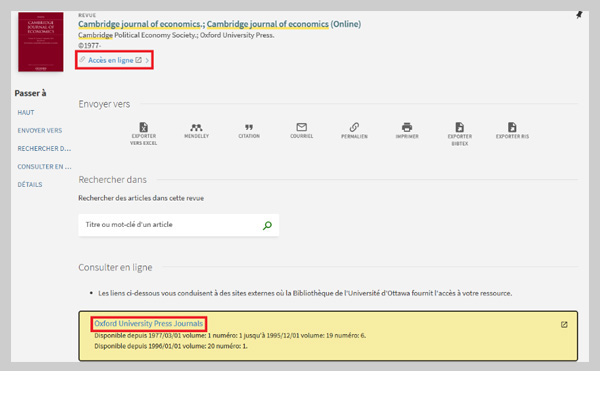This screenshot has height=400, width=600.
Task: Pin this record with pushpin icon
Action: [579, 15]
